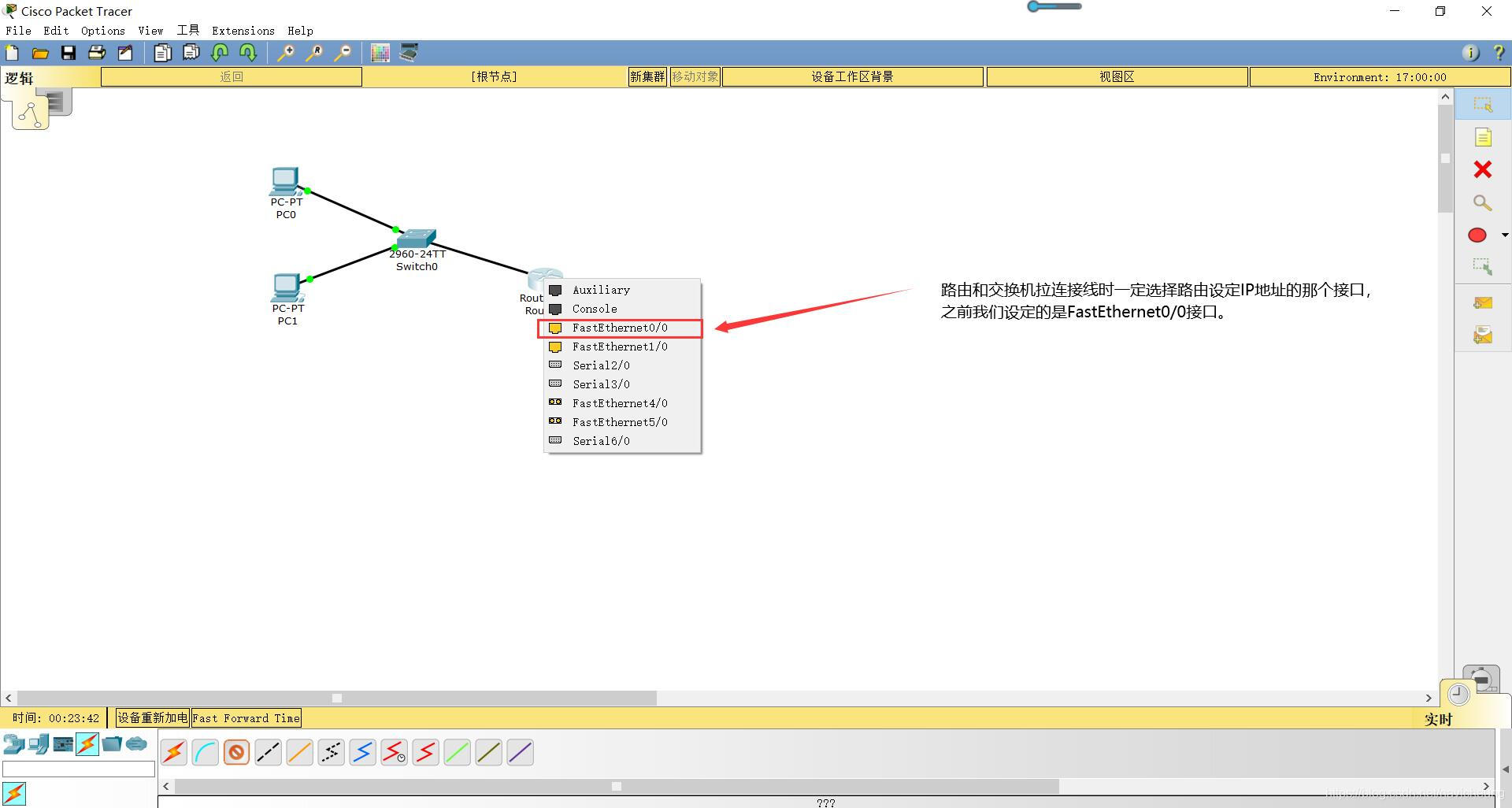The height and width of the screenshot is (808, 1512).
Task: Copy selection using toolbar copy icon
Action: click(x=163, y=53)
